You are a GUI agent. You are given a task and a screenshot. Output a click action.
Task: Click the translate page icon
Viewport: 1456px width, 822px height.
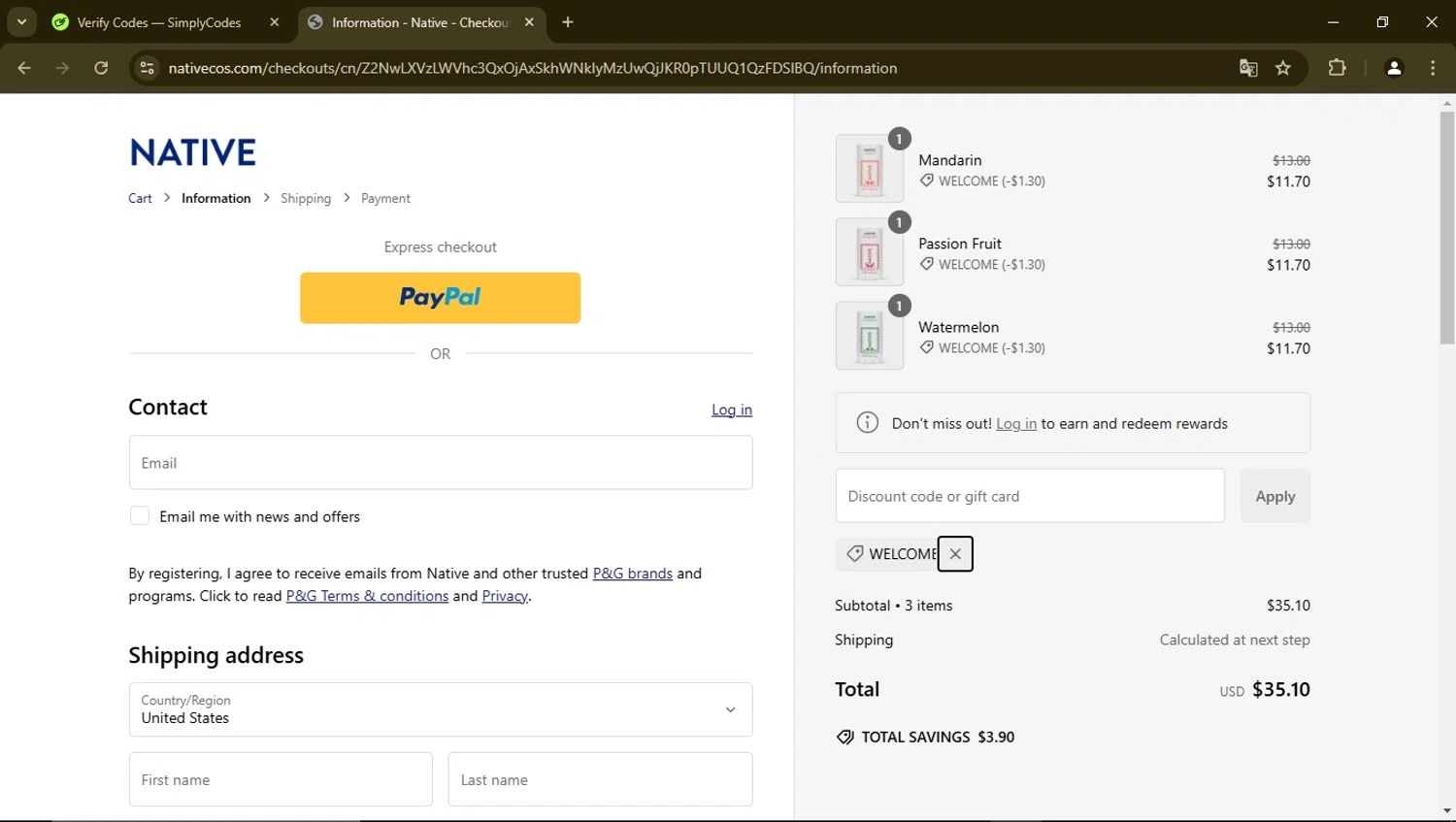tap(1248, 68)
